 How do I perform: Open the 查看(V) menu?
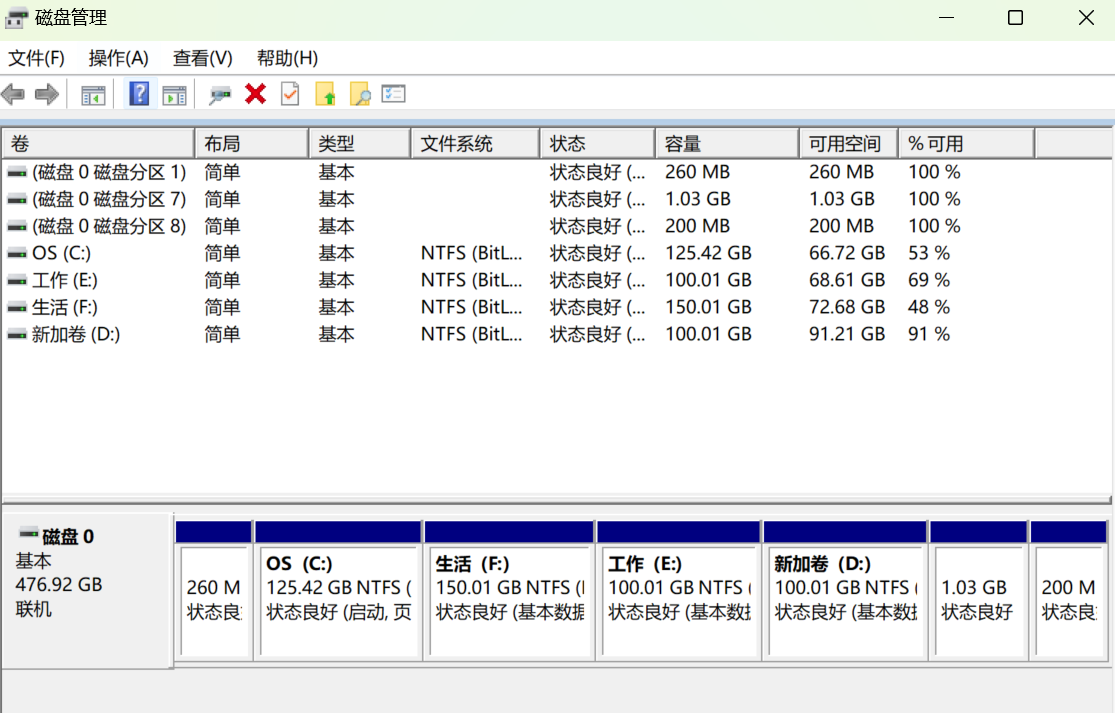pyautogui.click(x=202, y=58)
